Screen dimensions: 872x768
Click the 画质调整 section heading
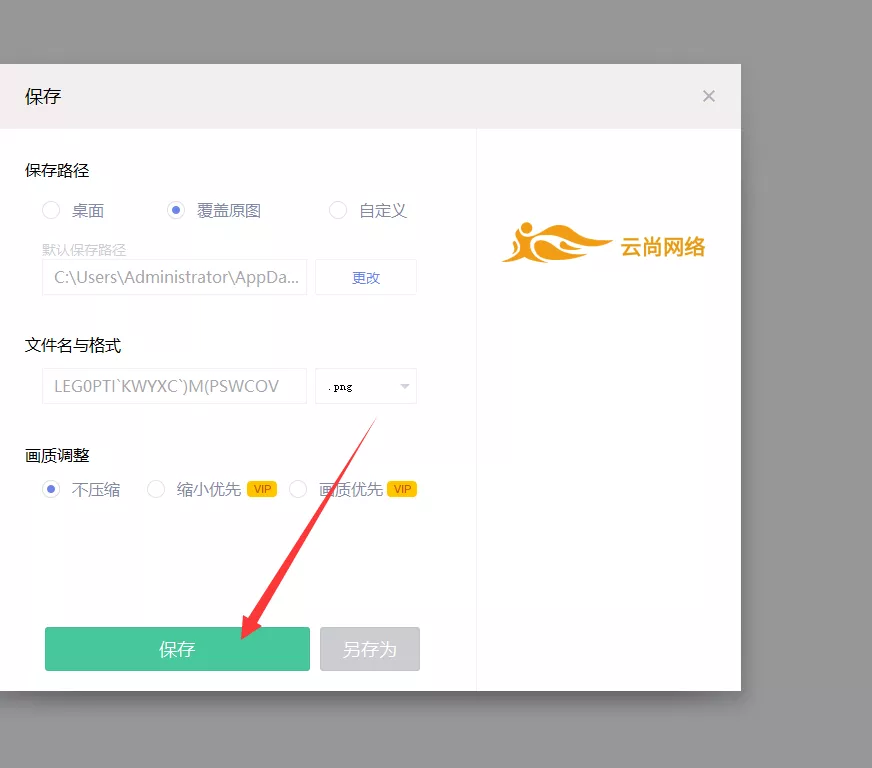point(57,455)
